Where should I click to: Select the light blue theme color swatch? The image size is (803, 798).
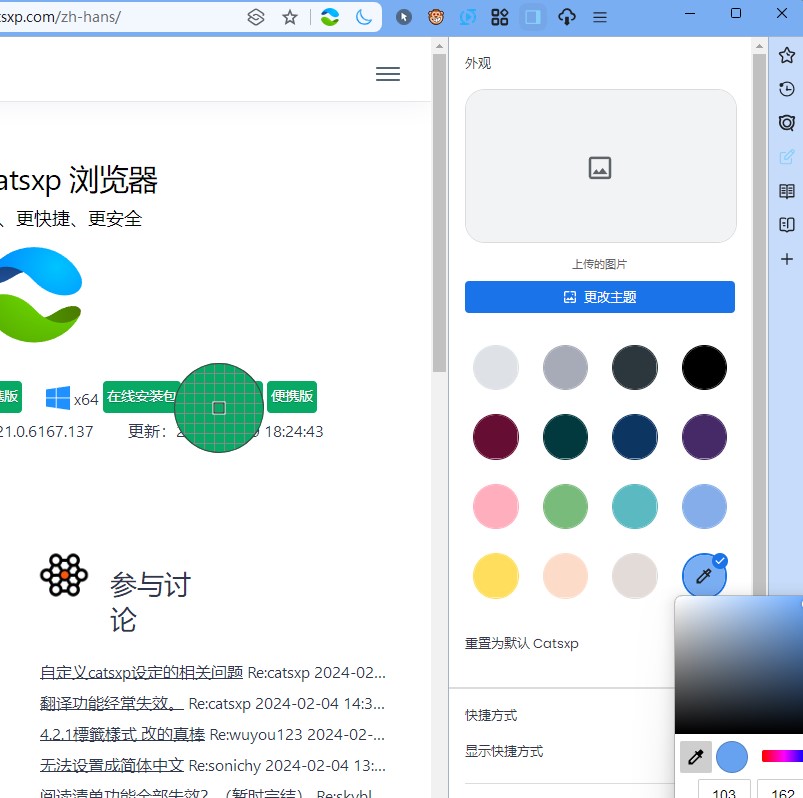(704, 506)
